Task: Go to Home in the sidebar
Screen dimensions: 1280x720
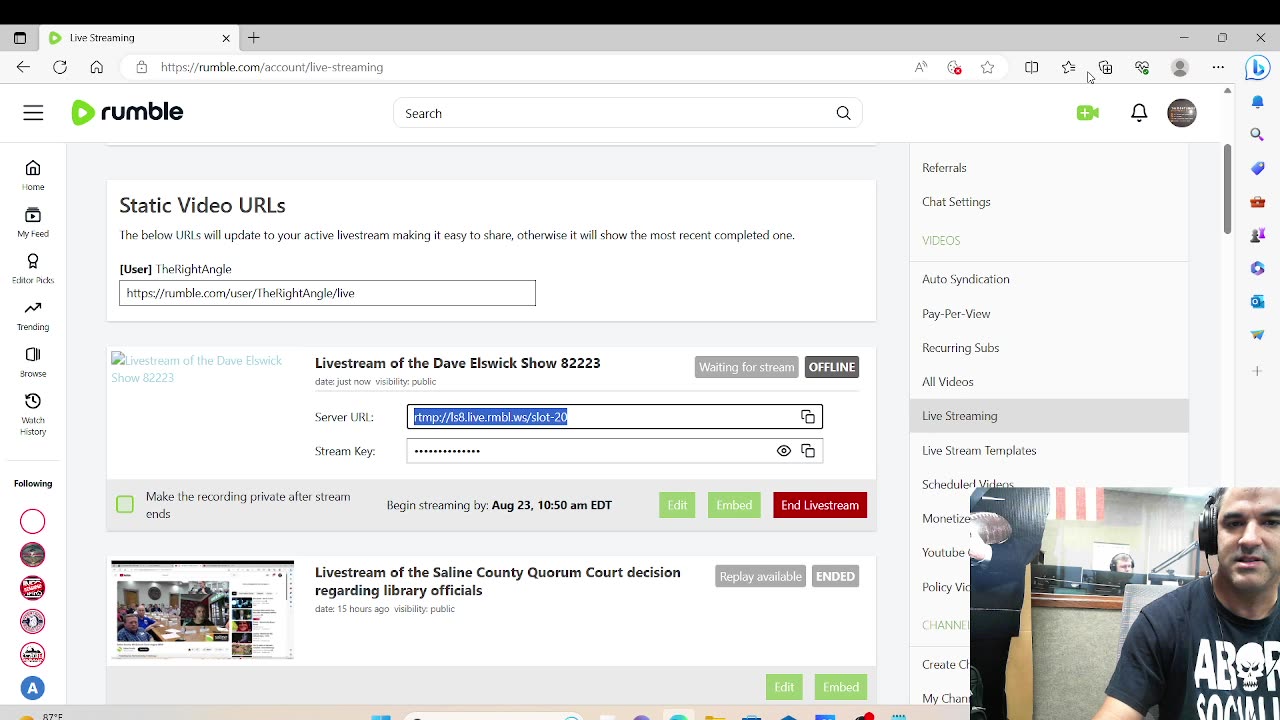Action: pos(33,174)
